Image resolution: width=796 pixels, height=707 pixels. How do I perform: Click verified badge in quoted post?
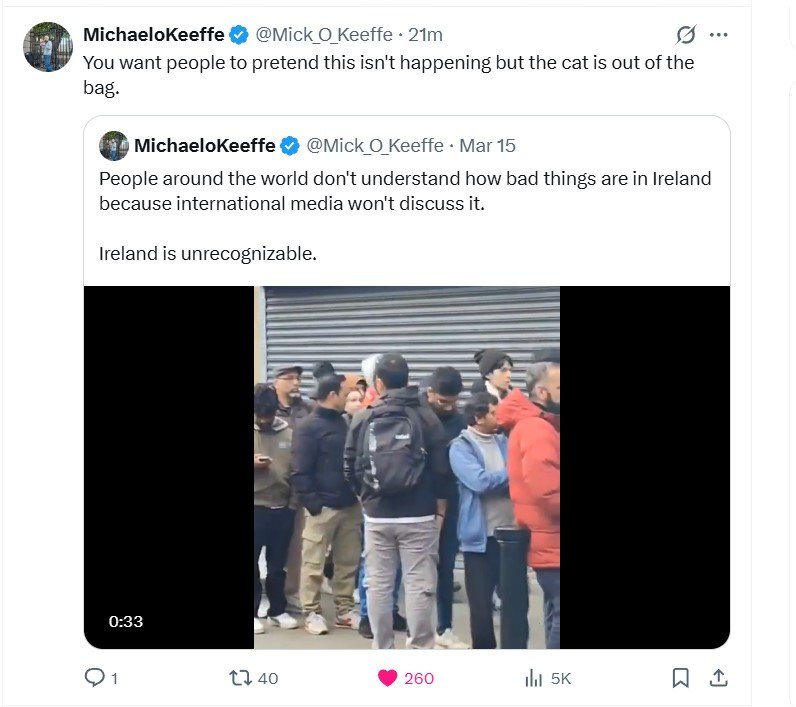tap(290, 146)
